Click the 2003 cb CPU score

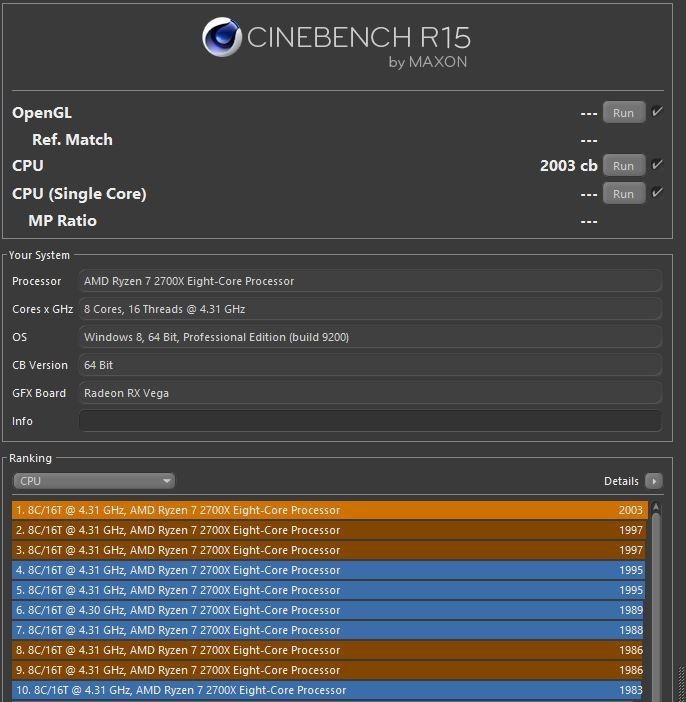(x=568, y=166)
